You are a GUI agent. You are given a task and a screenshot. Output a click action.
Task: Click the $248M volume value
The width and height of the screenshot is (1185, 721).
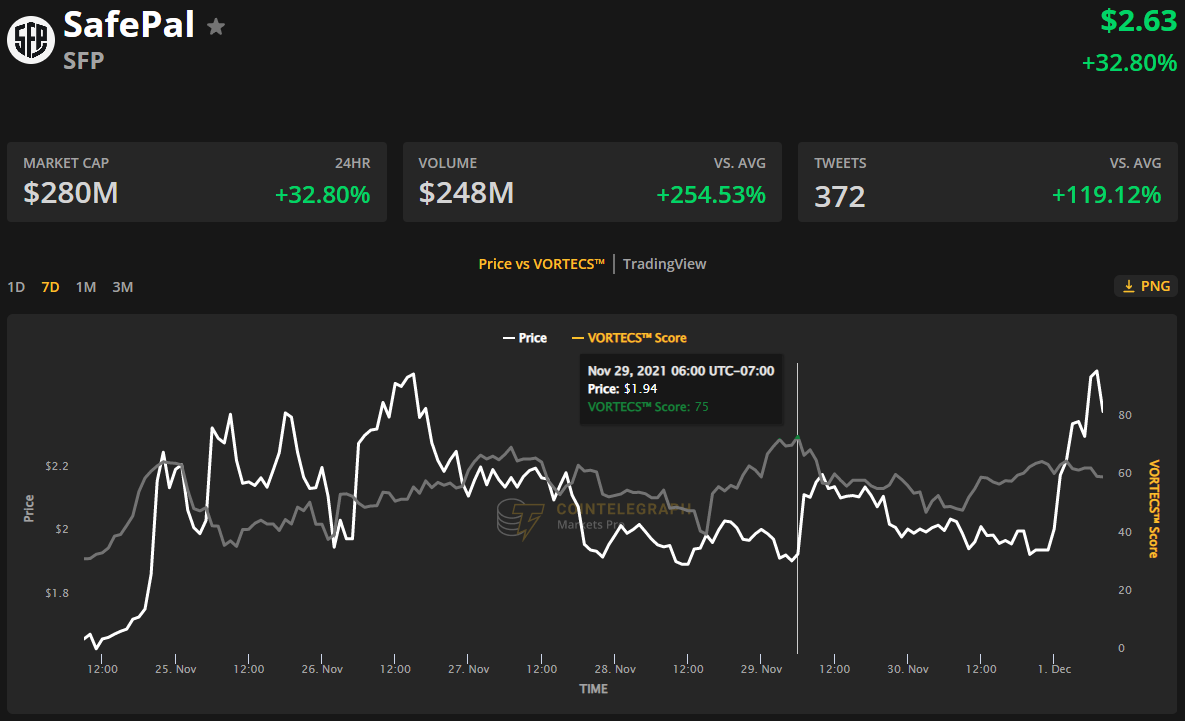[x=466, y=193]
